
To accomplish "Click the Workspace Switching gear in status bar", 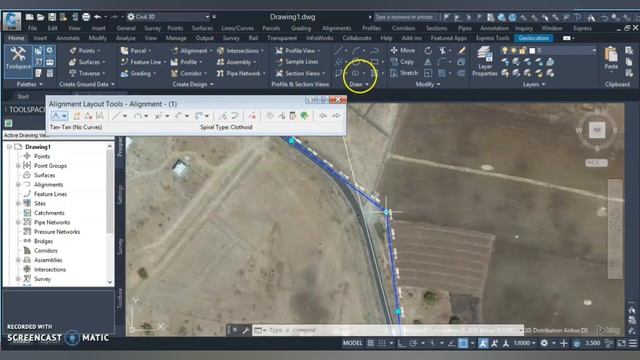I will coord(544,343).
